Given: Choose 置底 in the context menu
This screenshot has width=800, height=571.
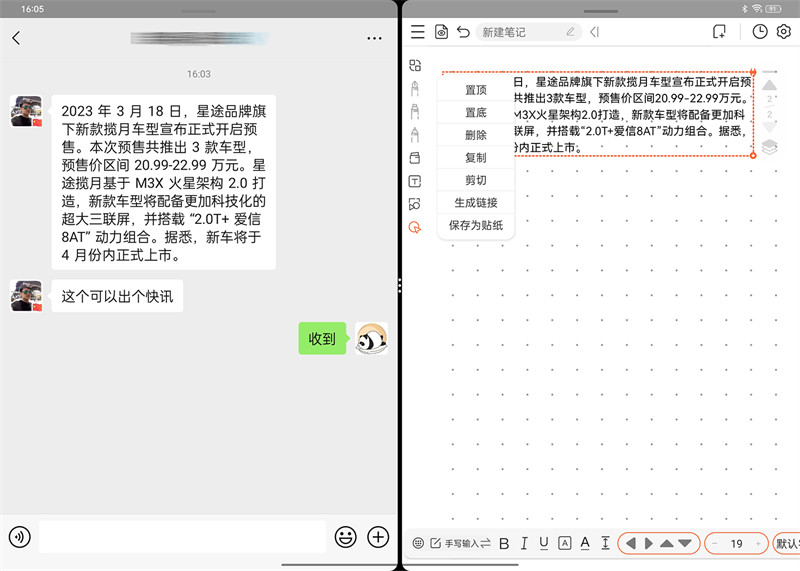Looking at the screenshot, I should [476, 113].
